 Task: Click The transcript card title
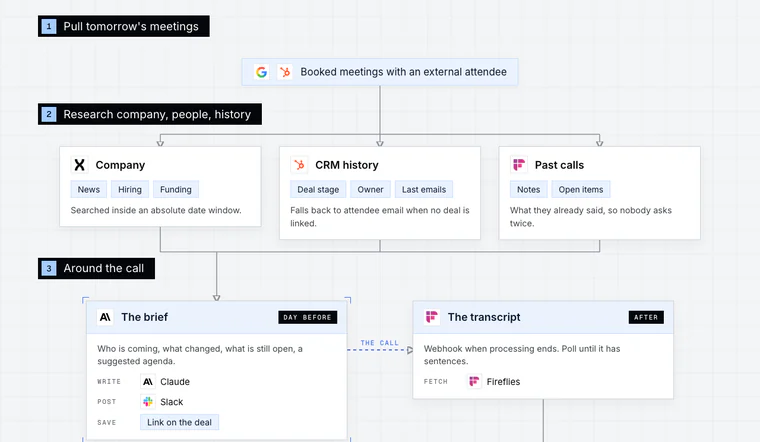click(484, 317)
